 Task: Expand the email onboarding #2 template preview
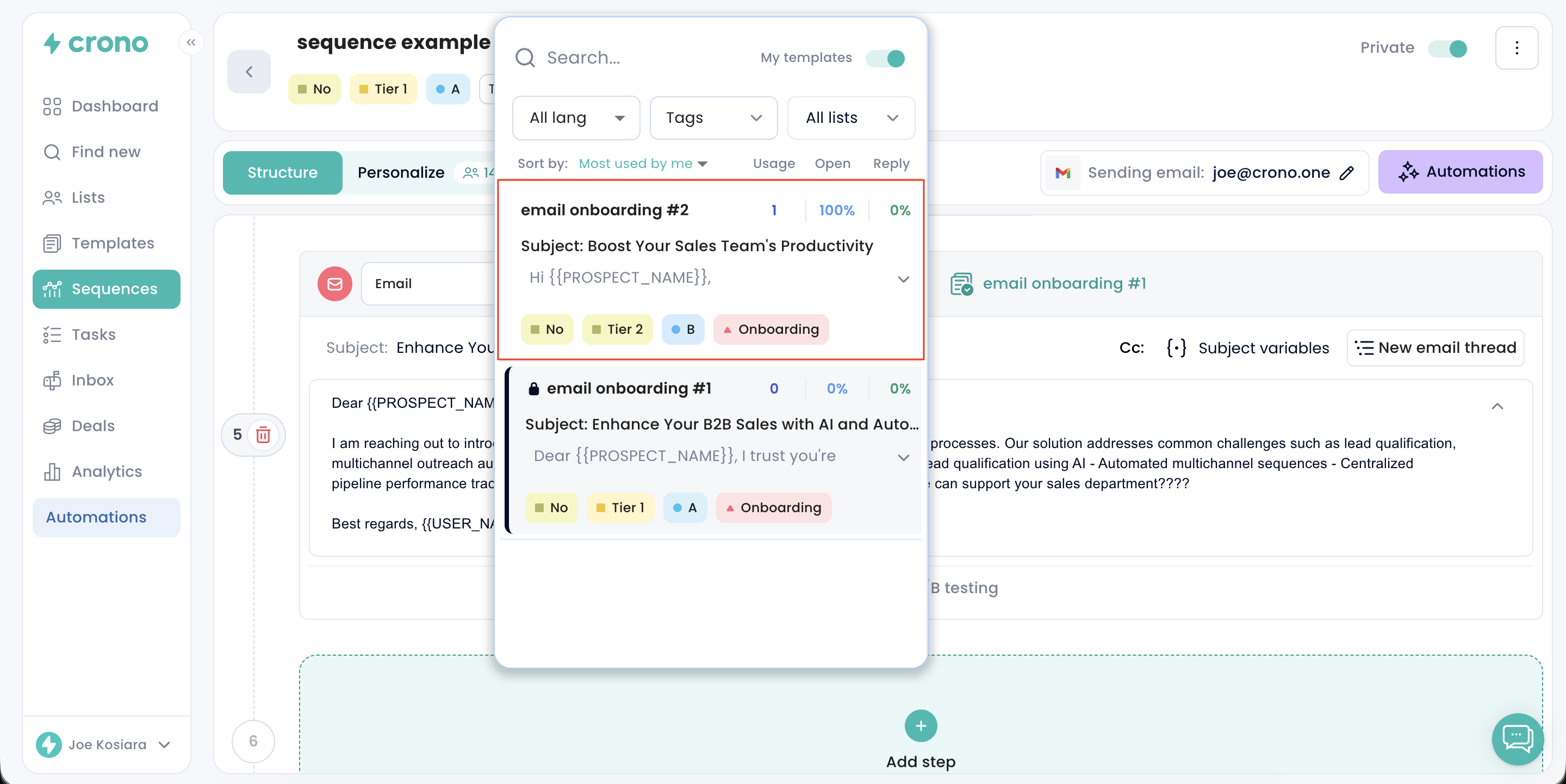point(903,279)
